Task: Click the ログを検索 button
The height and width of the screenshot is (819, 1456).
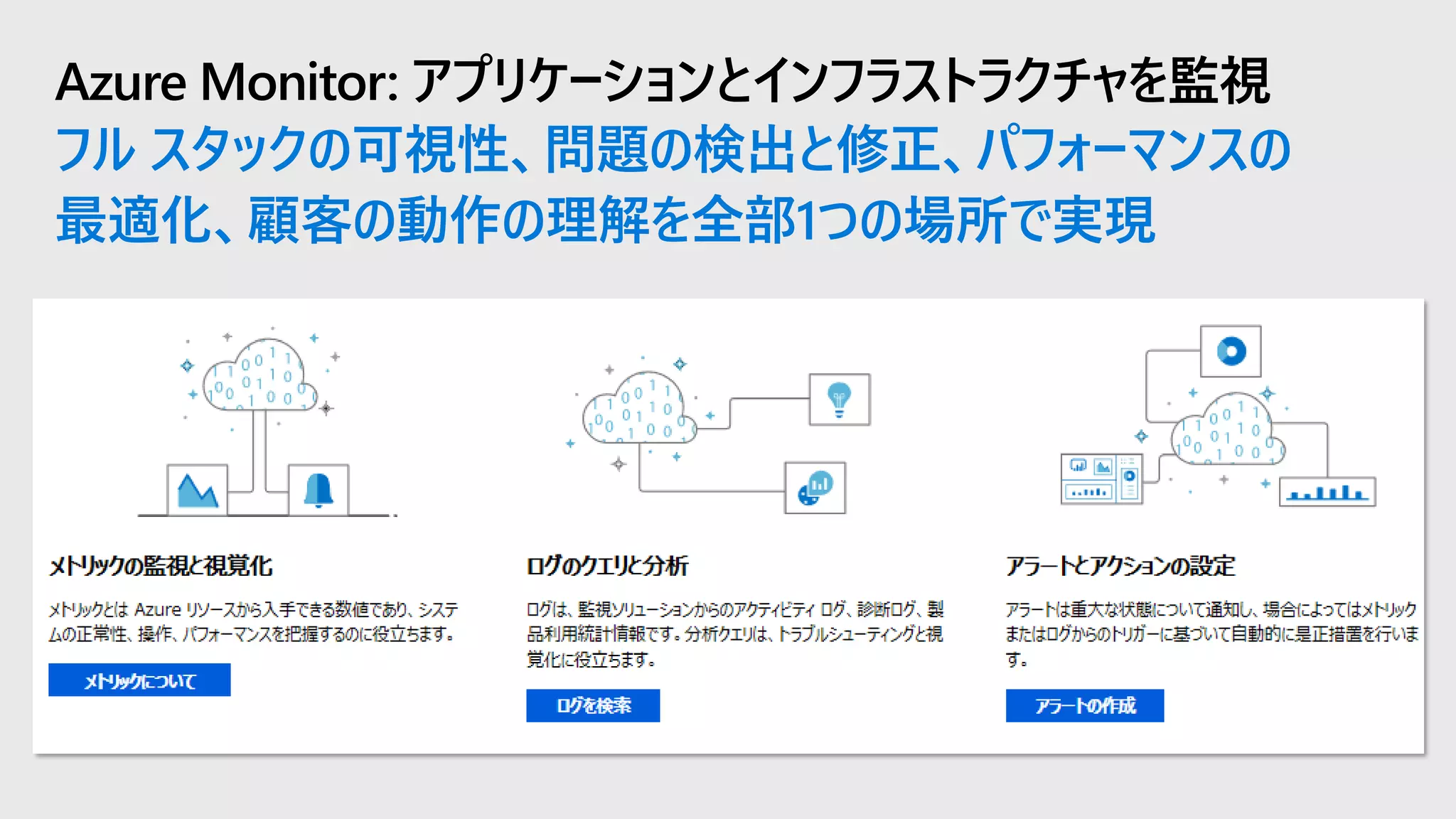Action: pyautogui.click(x=593, y=705)
